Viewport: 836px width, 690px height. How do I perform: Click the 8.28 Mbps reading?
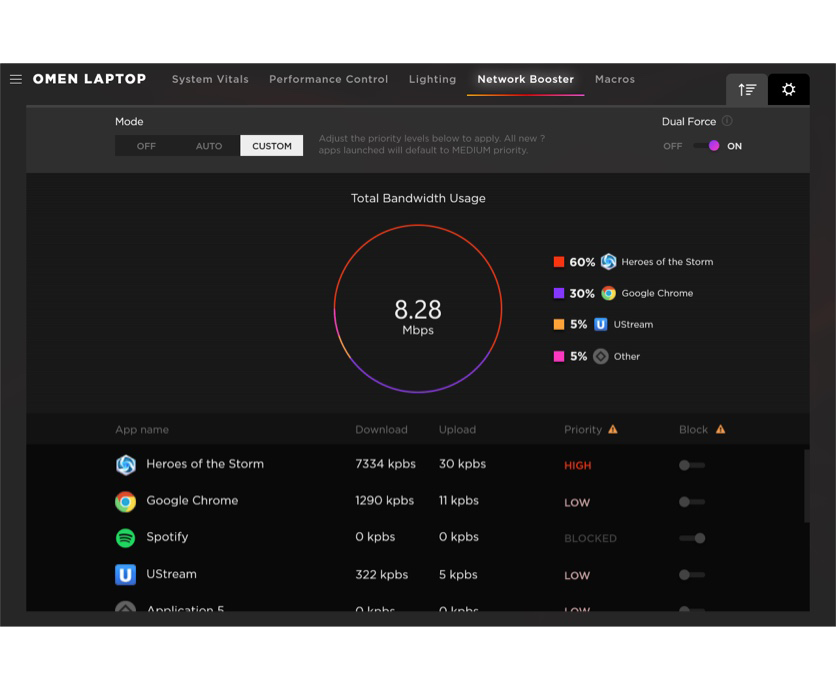point(418,317)
